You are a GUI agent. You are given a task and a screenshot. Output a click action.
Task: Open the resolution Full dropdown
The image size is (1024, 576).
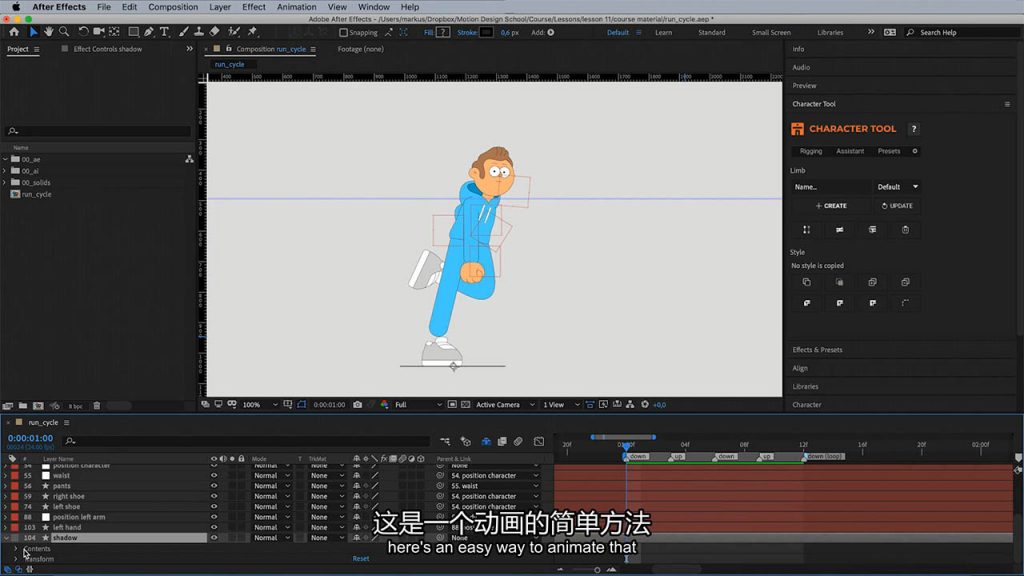pos(418,405)
